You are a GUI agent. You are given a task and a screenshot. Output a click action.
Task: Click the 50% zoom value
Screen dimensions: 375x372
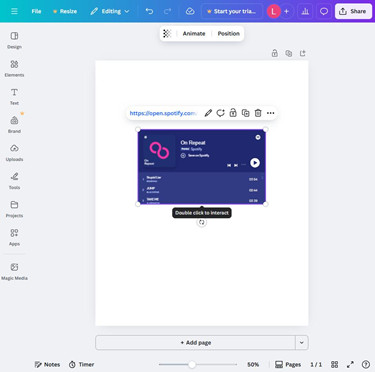point(253,364)
